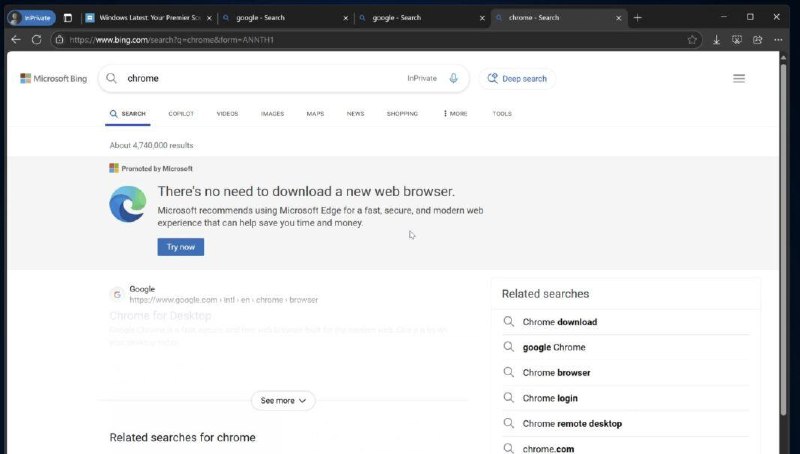Open the TOOLS search filter options
The image size is (800, 454).
tap(502, 114)
